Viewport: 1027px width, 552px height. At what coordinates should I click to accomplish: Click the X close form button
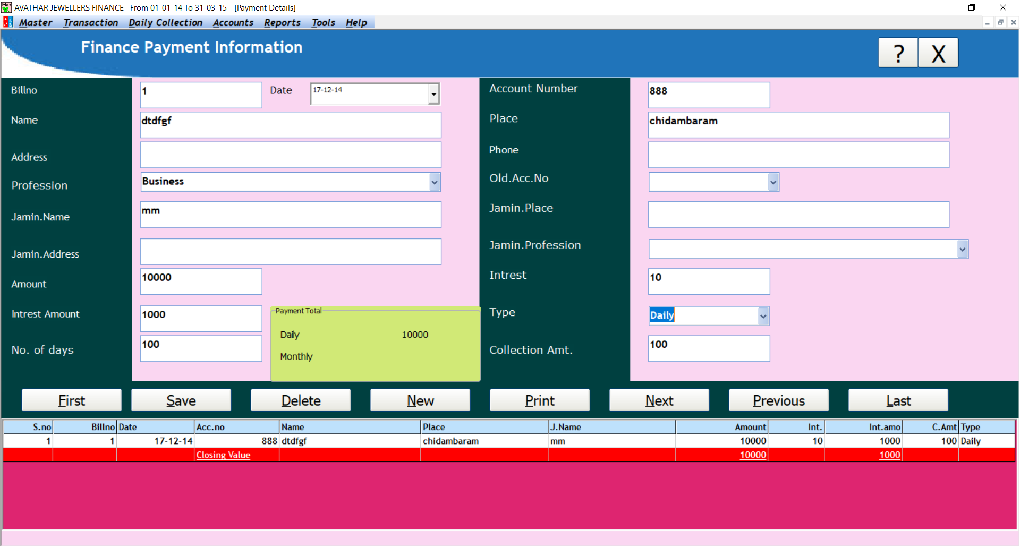pos(938,54)
